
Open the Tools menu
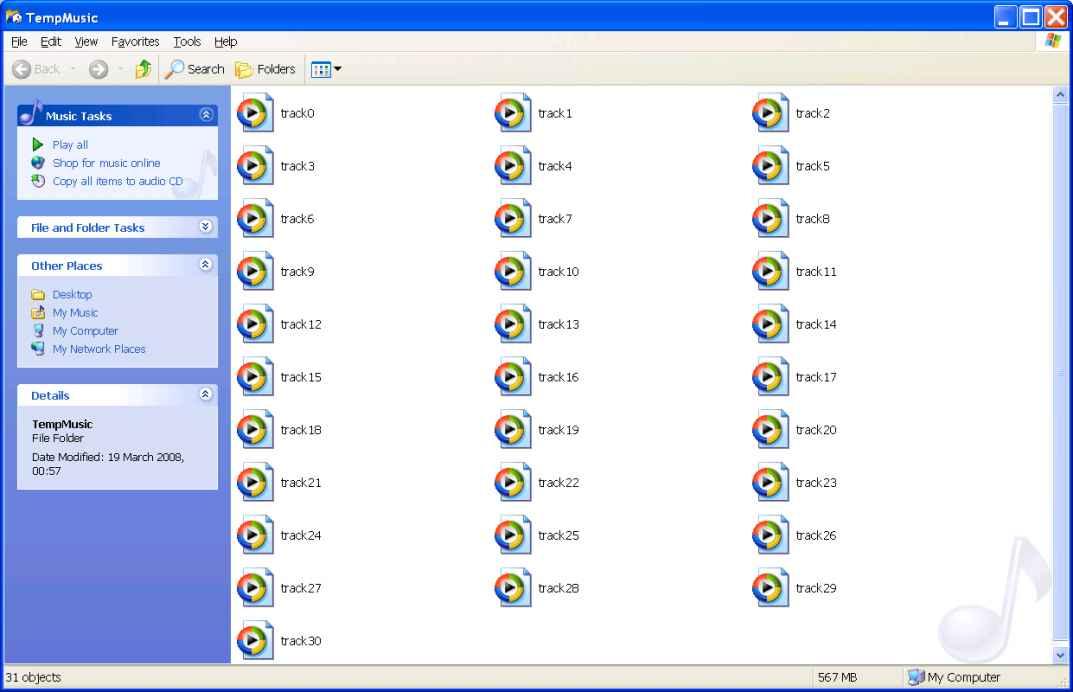[x=187, y=41]
